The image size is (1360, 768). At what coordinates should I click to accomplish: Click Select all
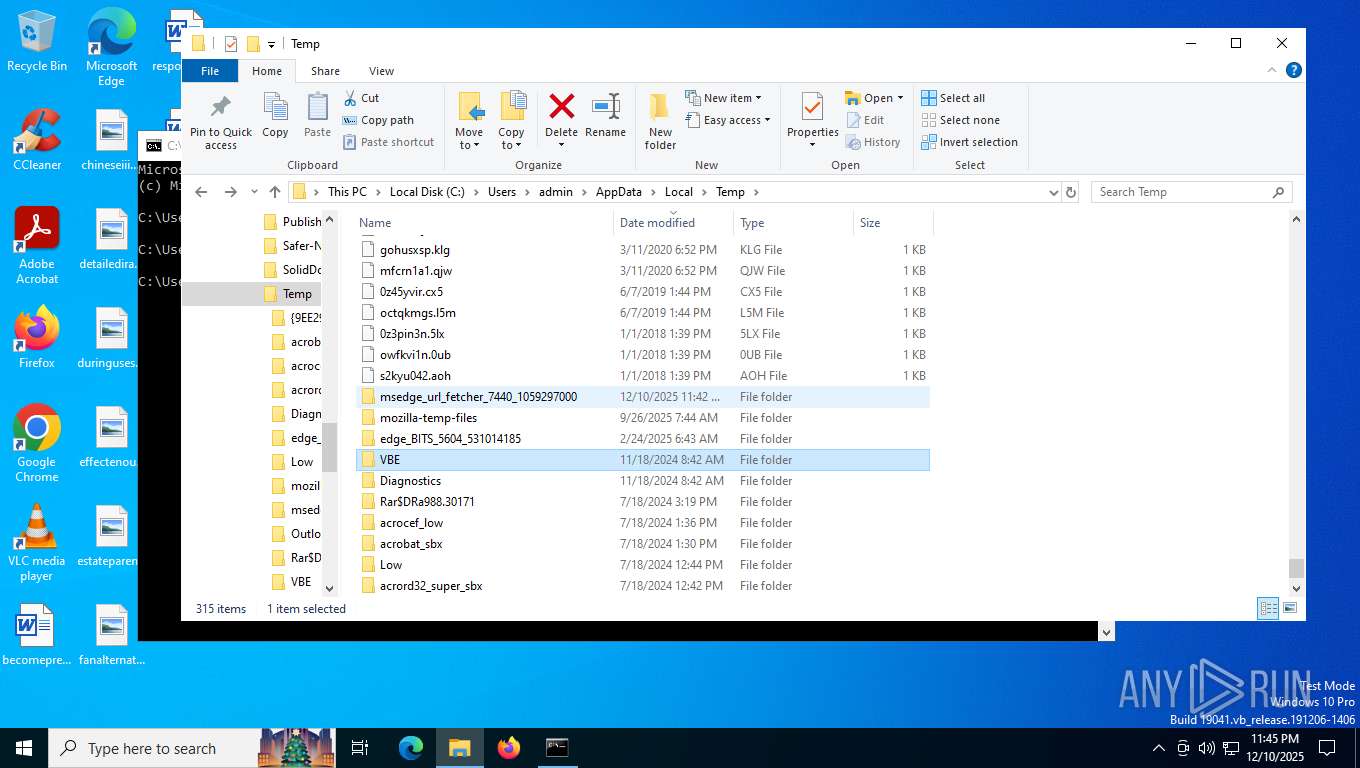coord(953,98)
